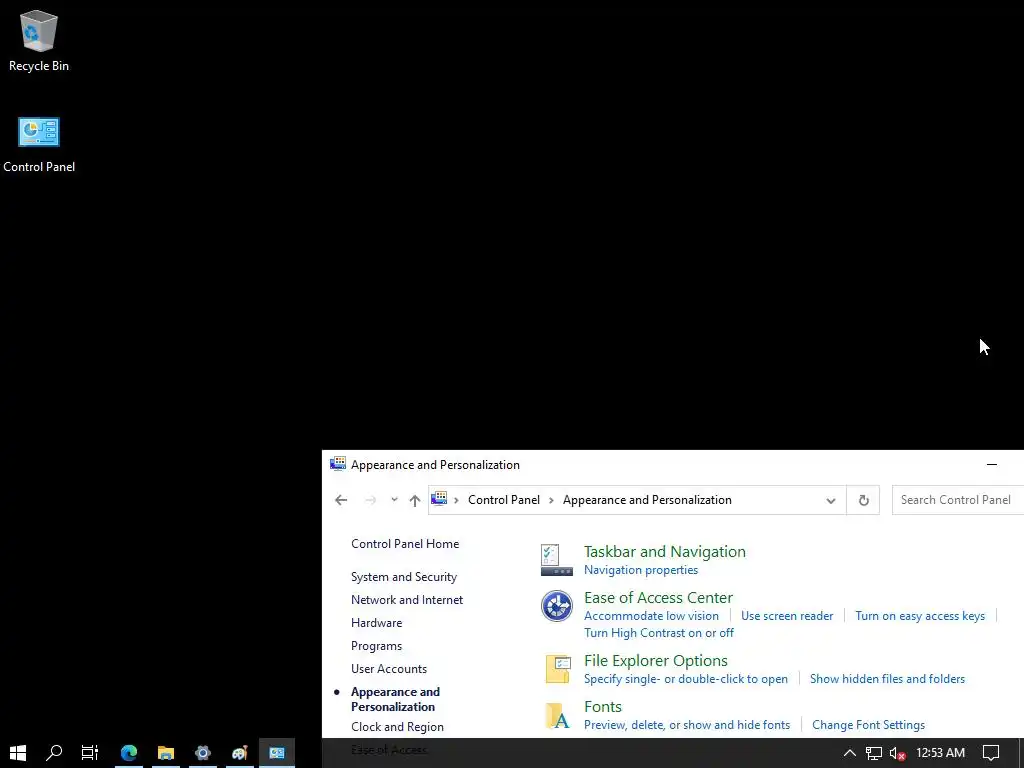Open the Programs category
Screen dimensions: 1024x768
pyautogui.click(x=376, y=645)
